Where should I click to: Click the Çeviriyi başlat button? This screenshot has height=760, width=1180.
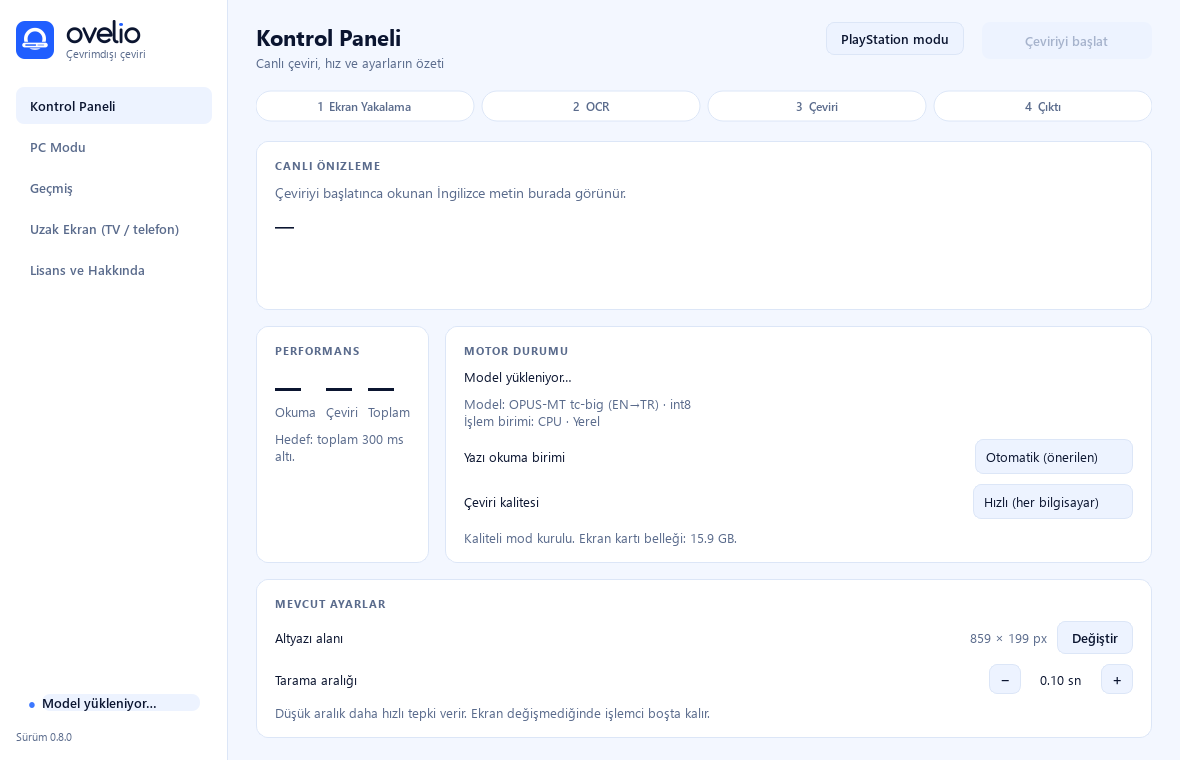click(x=1066, y=41)
